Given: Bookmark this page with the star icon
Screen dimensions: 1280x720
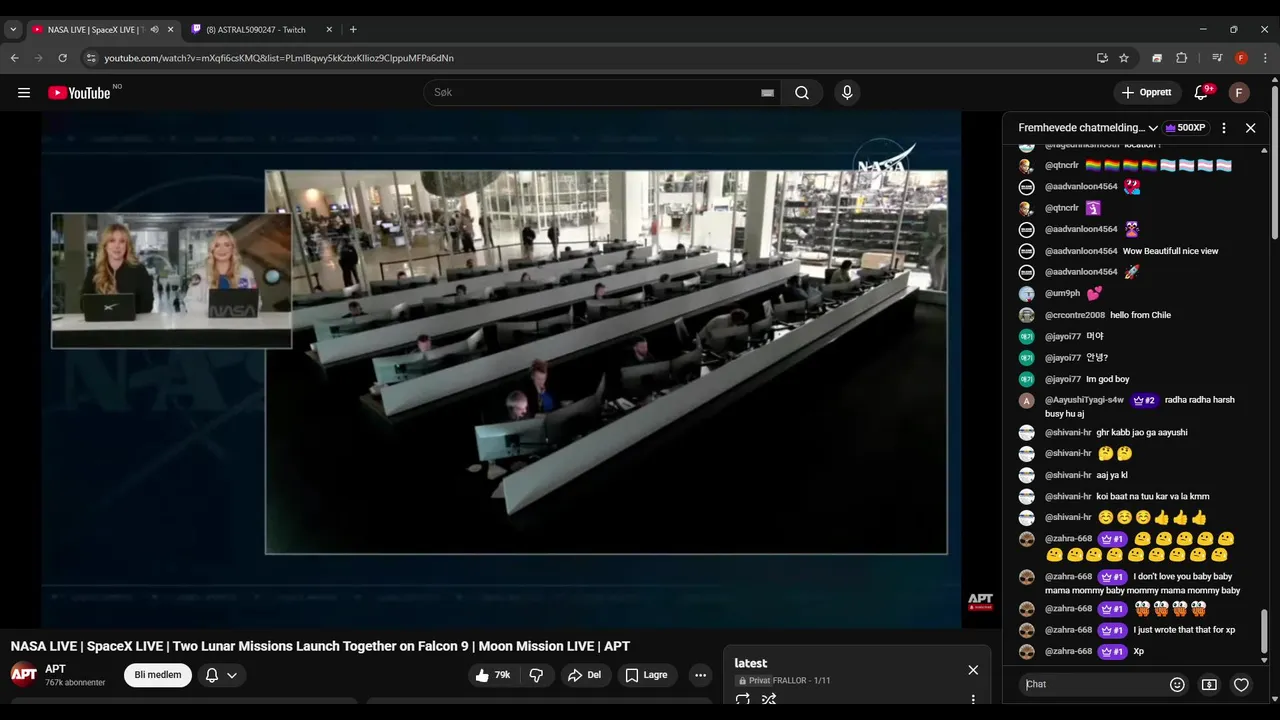Looking at the screenshot, I should pyautogui.click(x=1124, y=58).
